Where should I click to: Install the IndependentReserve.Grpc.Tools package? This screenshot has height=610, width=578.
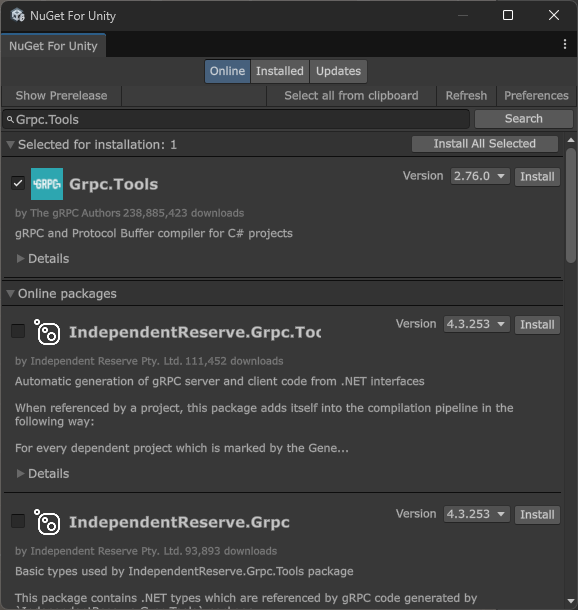pos(537,324)
